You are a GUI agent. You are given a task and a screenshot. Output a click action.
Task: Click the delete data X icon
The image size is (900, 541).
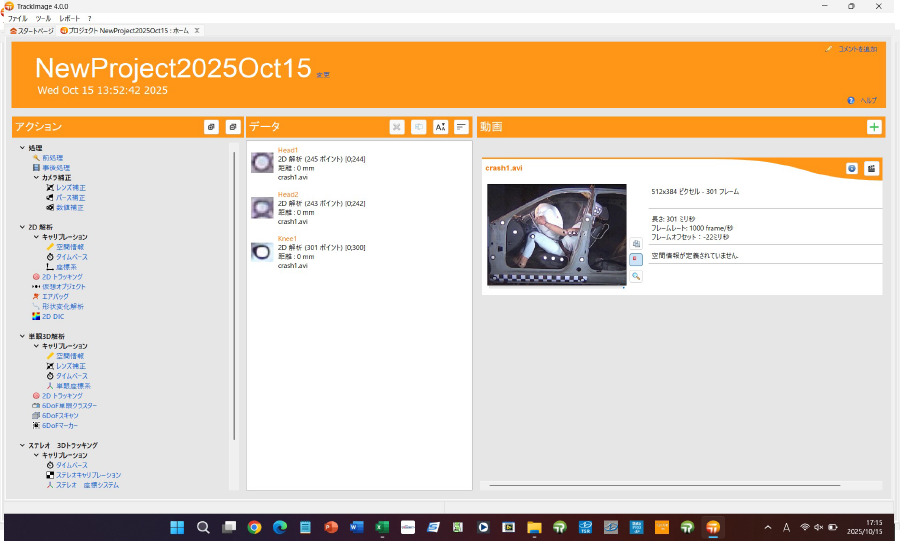[x=397, y=127]
